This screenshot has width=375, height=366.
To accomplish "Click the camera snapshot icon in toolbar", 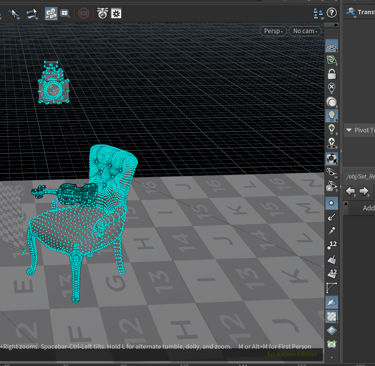I will point(102,13).
